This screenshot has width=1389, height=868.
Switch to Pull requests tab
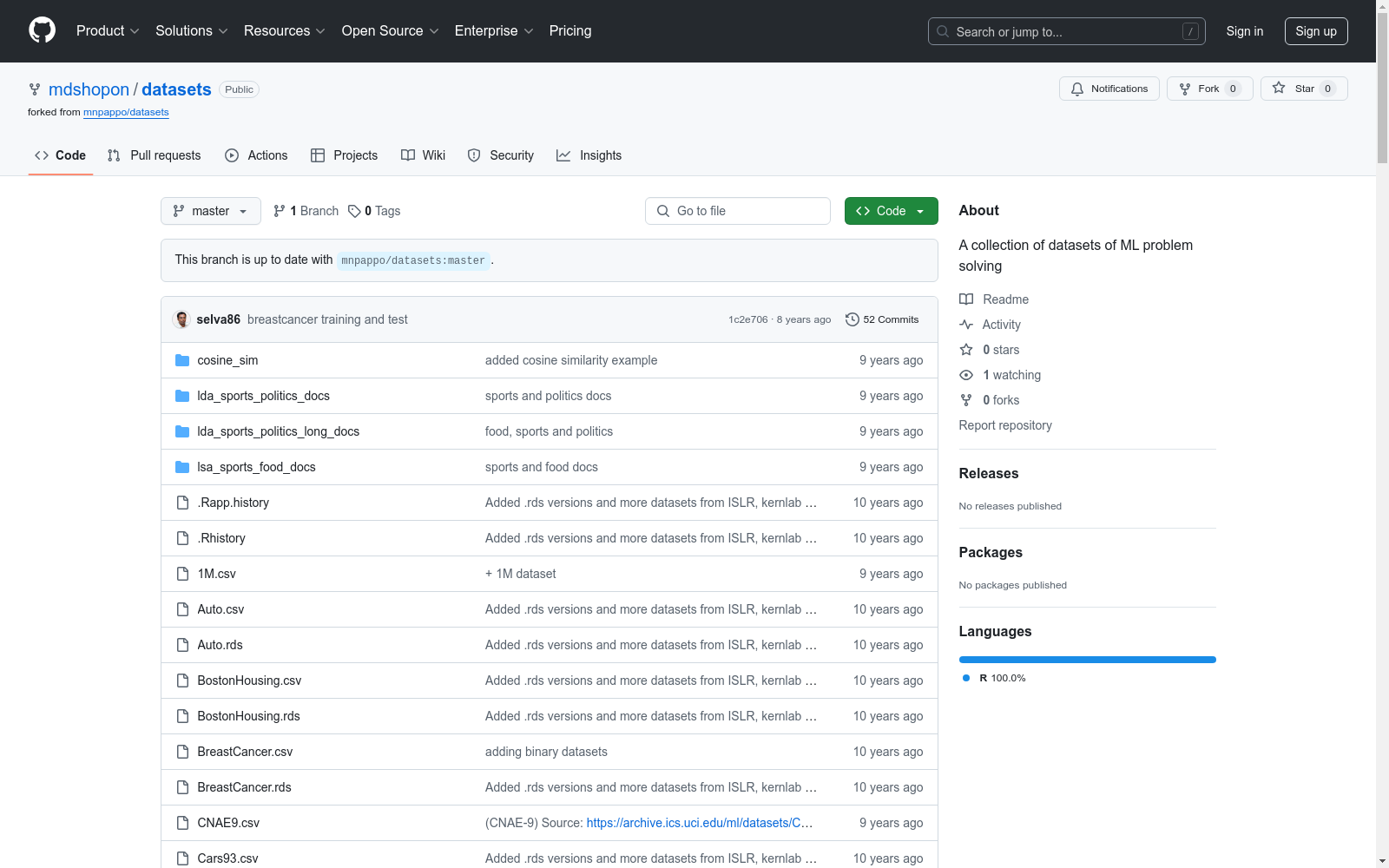click(x=154, y=155)
